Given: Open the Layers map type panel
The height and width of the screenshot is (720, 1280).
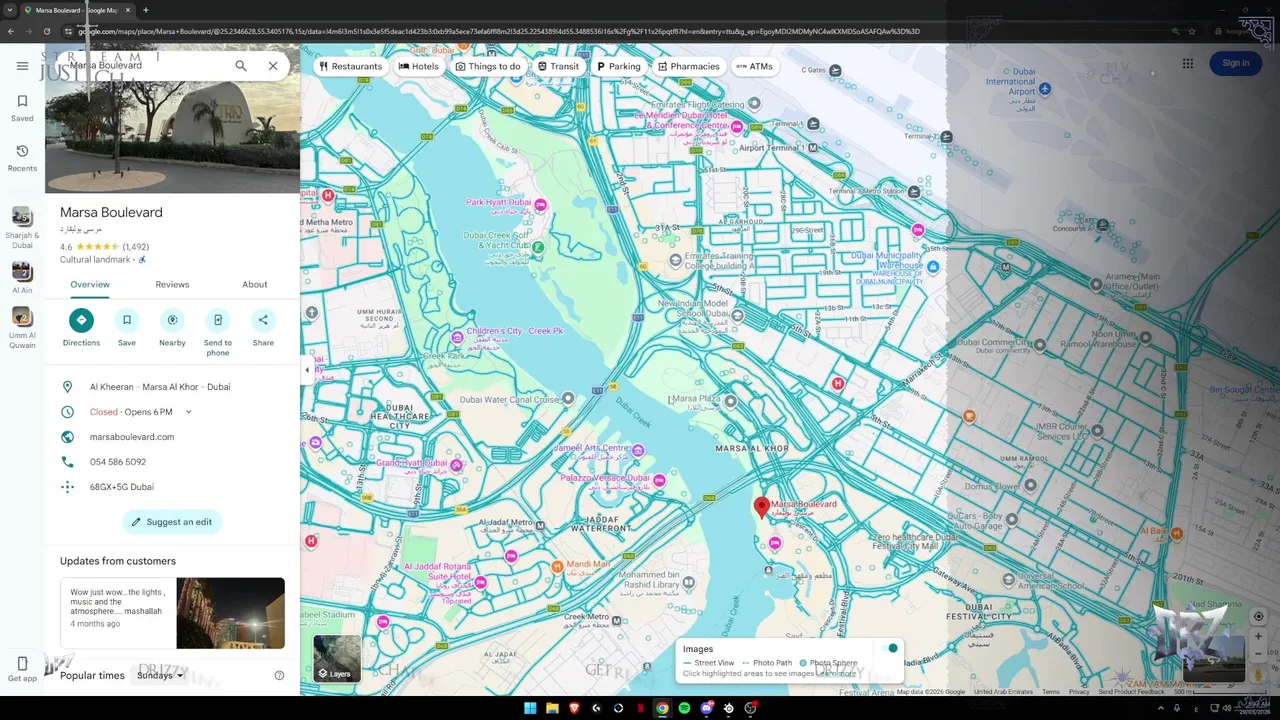Looking at the screenshot, I should [x=337, y=658].
